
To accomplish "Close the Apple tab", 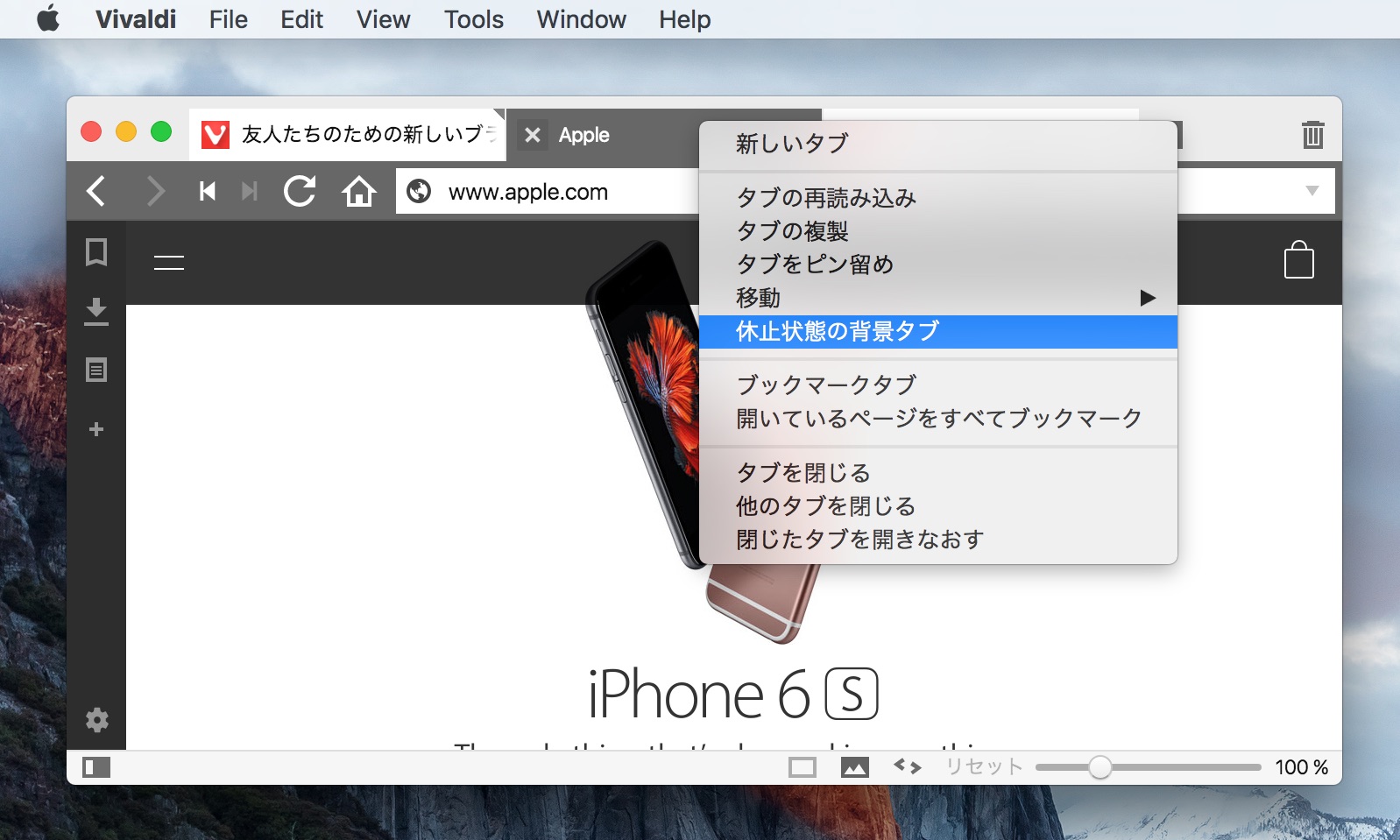I will pos(532,135).
